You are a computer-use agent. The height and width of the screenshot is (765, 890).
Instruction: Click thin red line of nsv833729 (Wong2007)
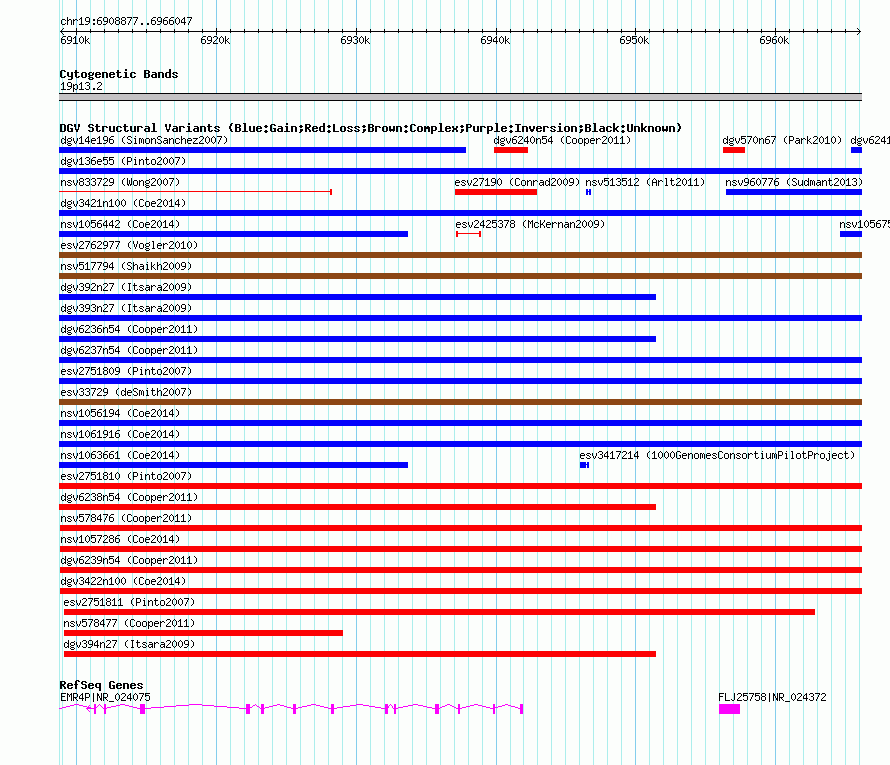tap(195, 192)
